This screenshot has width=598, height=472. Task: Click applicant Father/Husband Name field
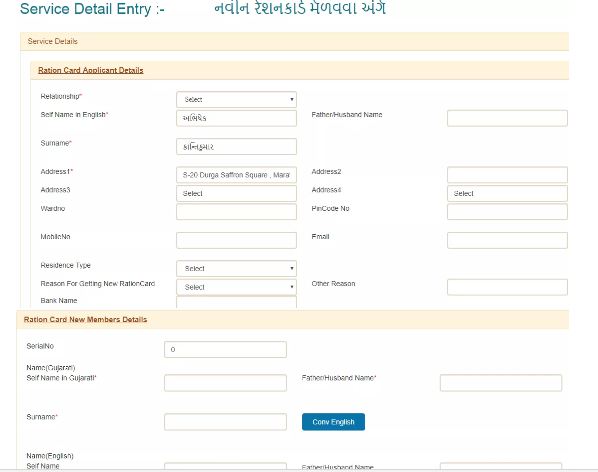507,118
